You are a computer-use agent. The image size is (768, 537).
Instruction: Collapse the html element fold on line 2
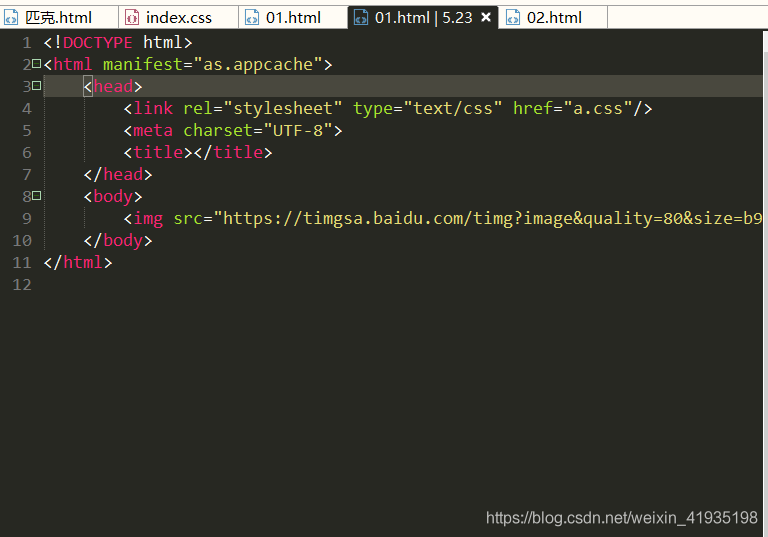(36, 64)
